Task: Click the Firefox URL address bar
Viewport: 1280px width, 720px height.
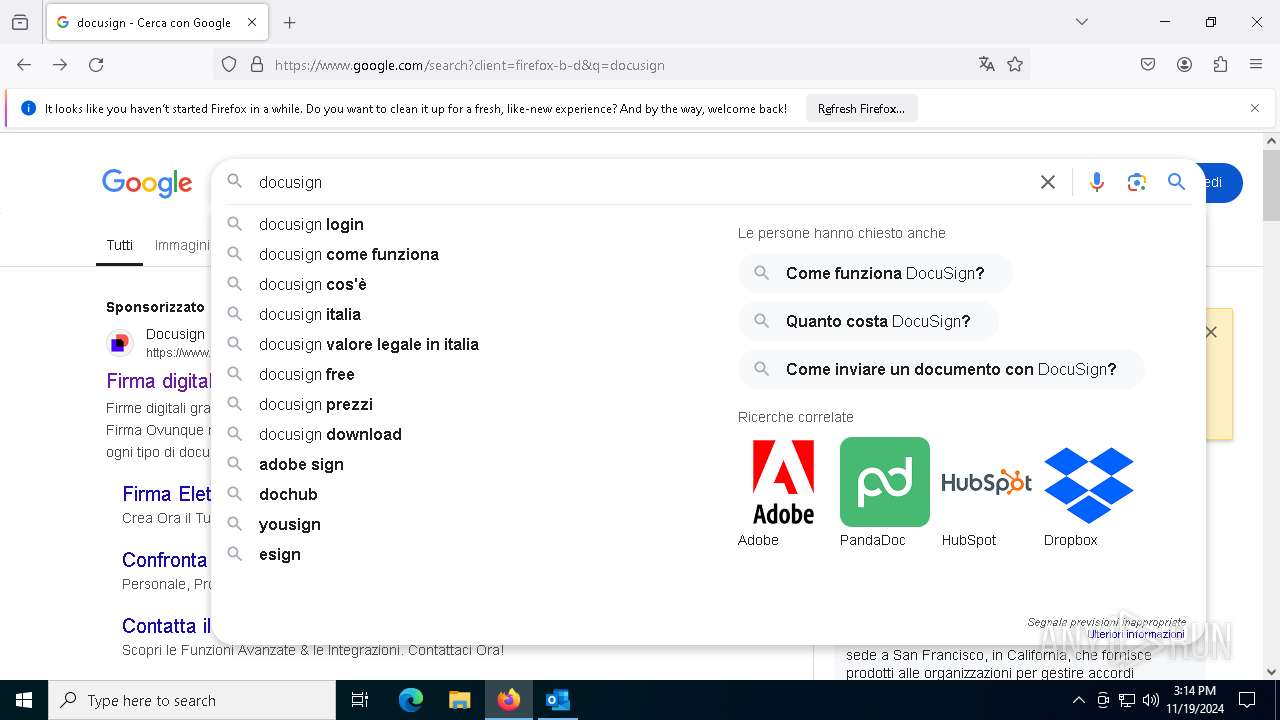Action: [620, 65]
